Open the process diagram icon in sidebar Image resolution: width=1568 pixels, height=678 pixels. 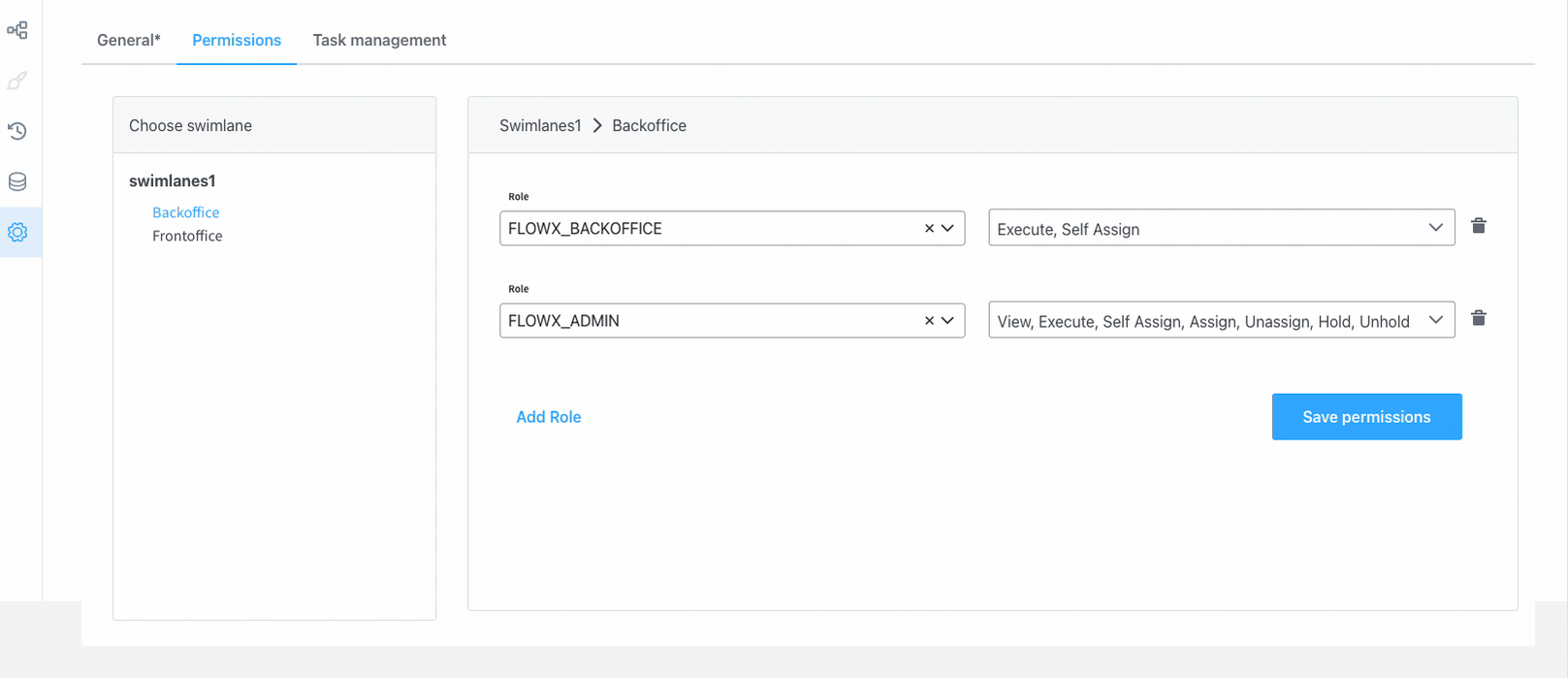17,30
